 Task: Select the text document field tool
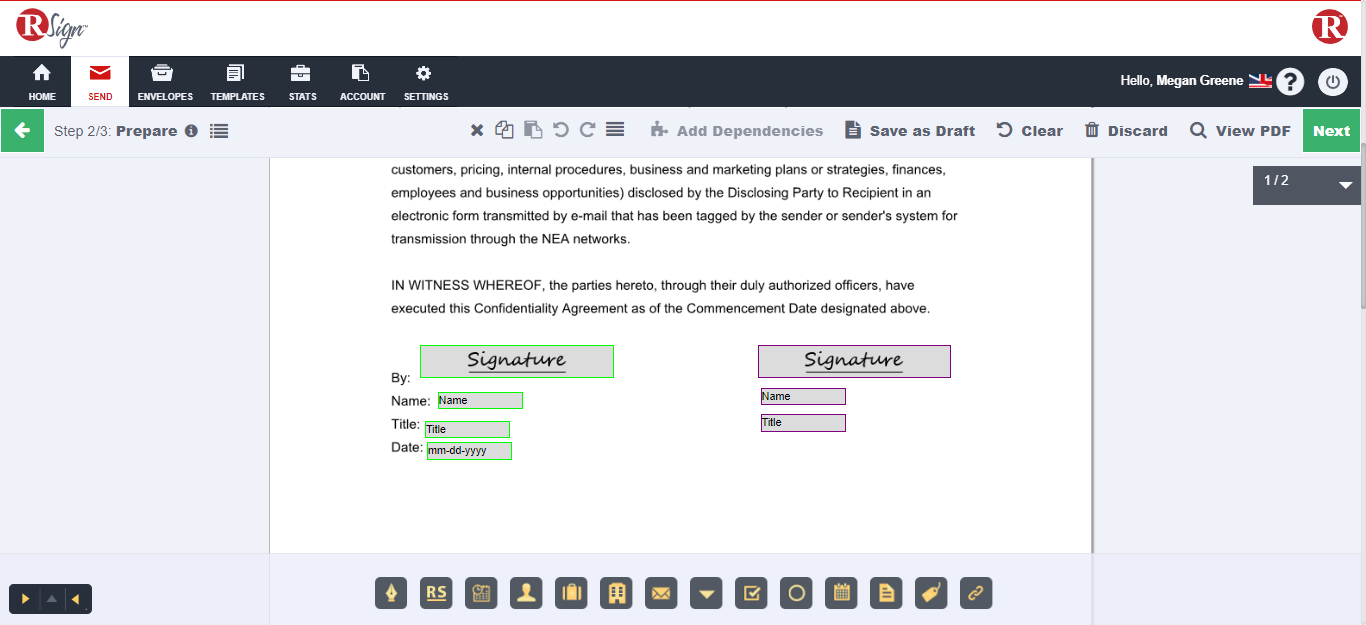coord(886,593)
